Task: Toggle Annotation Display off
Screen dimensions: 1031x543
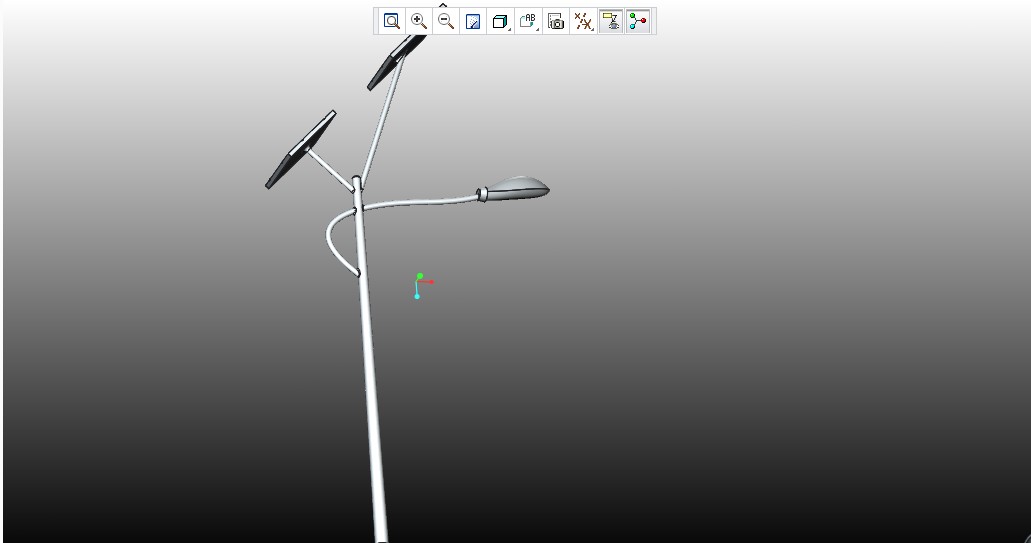Action: (x=611, y=21)
